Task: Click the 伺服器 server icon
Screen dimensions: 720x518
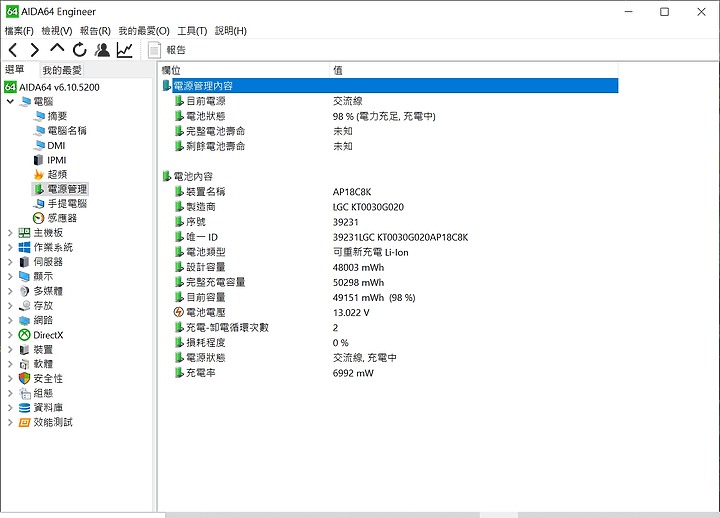Action: pyautogui.click(x=24, y=262)
